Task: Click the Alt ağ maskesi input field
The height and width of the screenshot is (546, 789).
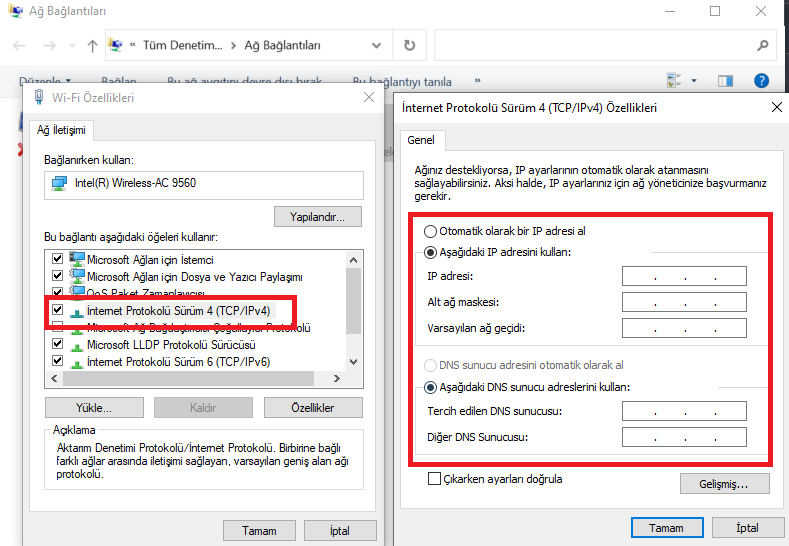Action: click(684, 302)
